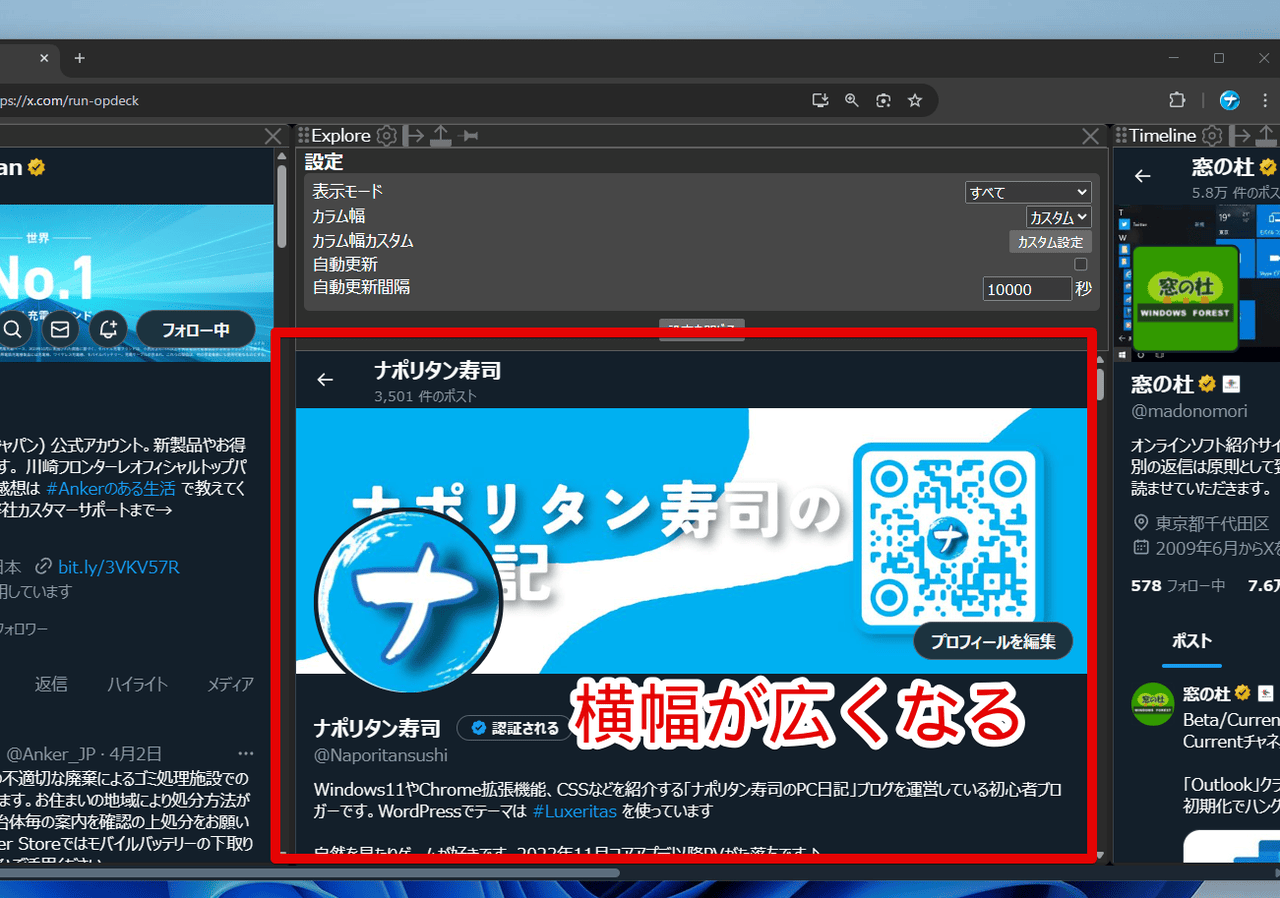Click the upload-style icon in Explore column header
Screen dimensions: 1280x898
[441, 136]
